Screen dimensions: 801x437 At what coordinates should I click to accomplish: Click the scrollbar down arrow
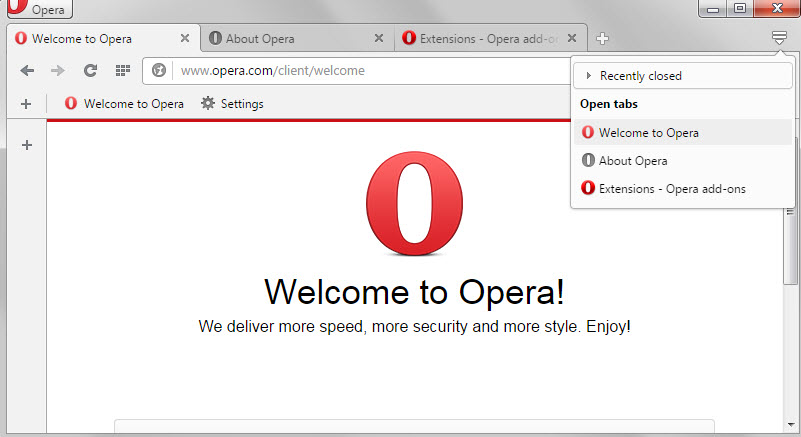pos(791,425)
